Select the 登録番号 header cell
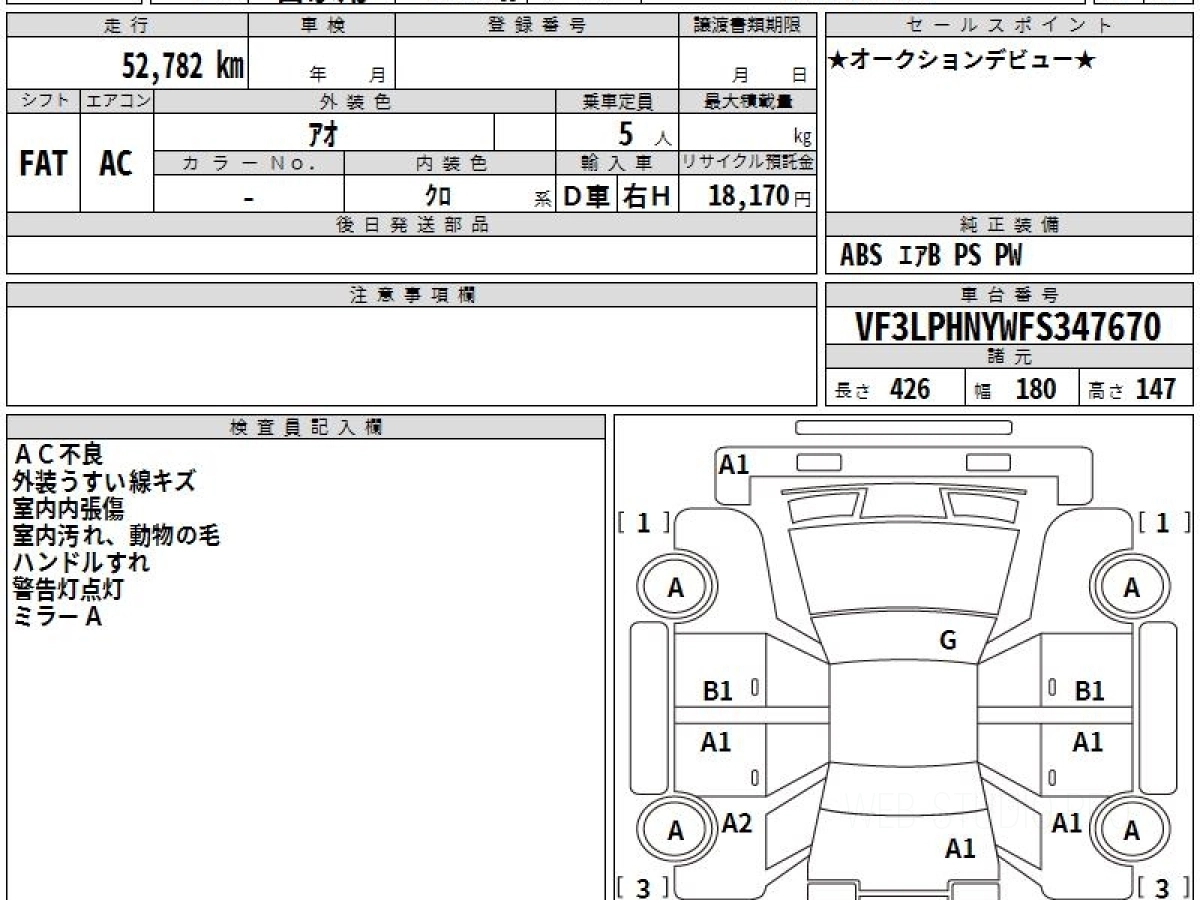Screen dimensions: 1200x900 coord(537,25)
